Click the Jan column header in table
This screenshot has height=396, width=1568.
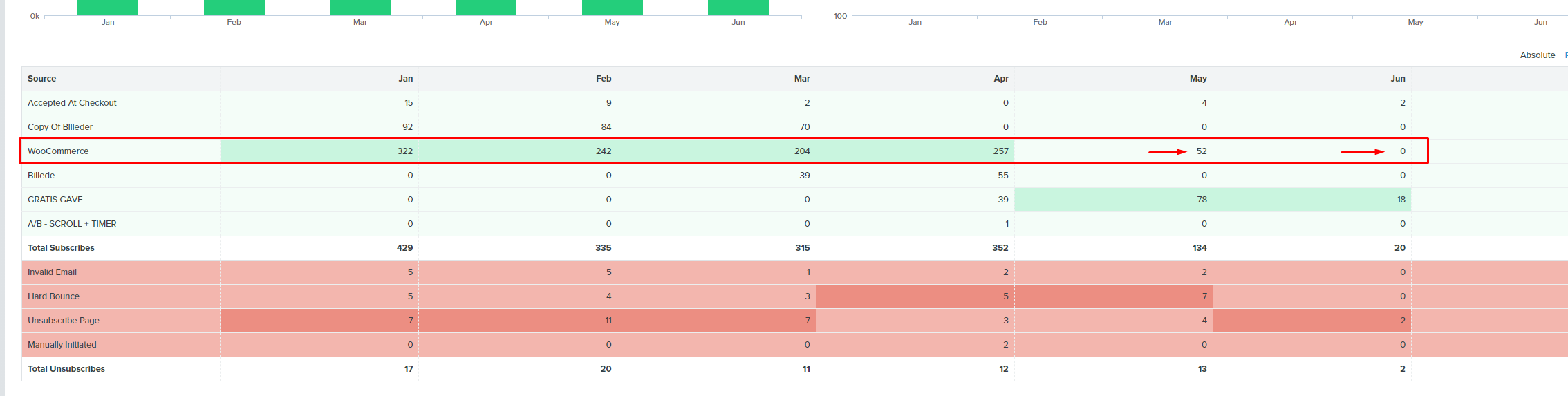pyautogui.click(x=406, y=79)
